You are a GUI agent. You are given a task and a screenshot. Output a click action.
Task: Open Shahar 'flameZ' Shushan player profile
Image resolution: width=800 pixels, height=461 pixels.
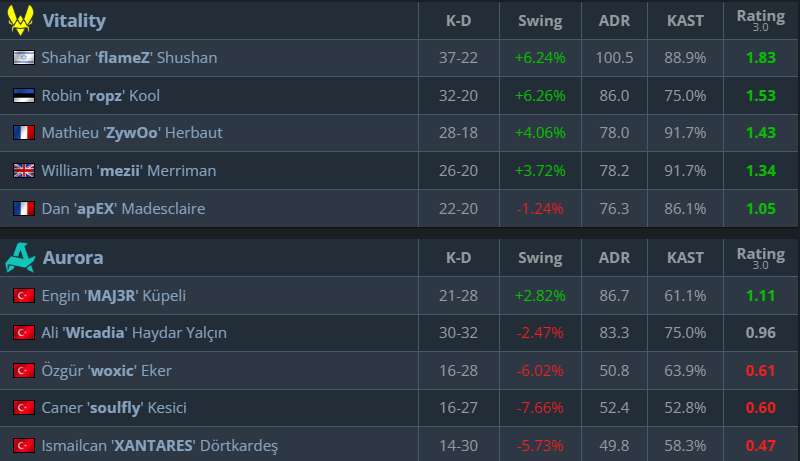129,58
